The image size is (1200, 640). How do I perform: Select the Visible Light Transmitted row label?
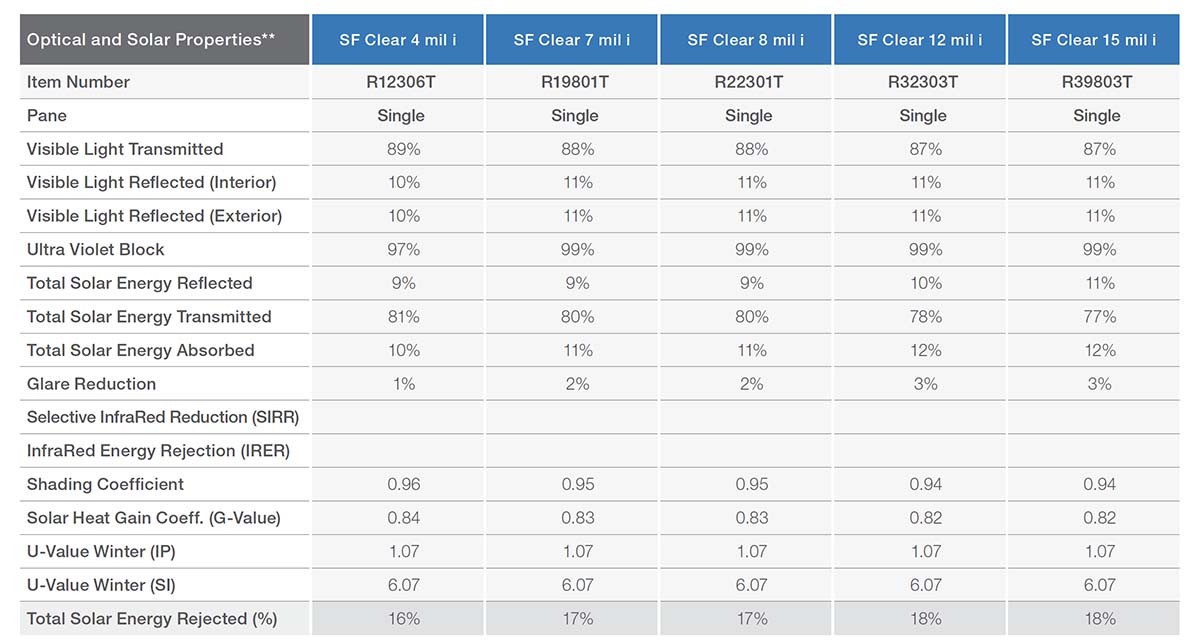click(125, 149)
